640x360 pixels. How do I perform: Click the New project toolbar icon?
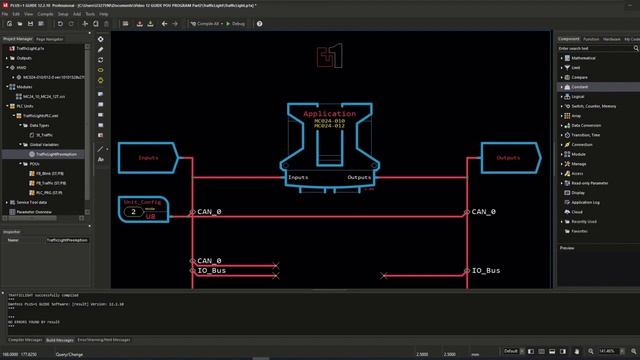[x=9, y=24]
